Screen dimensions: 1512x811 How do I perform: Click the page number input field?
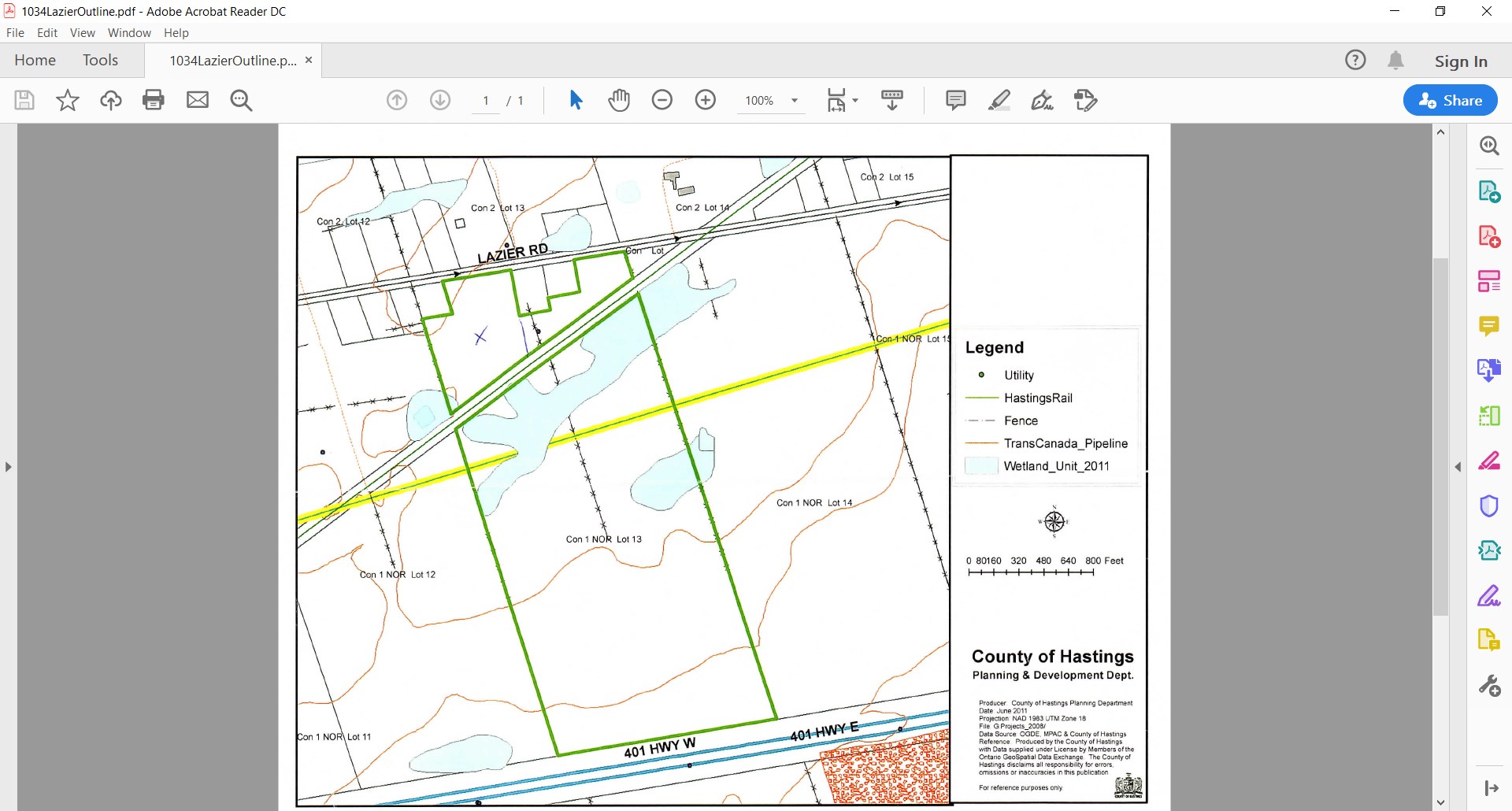486,101
